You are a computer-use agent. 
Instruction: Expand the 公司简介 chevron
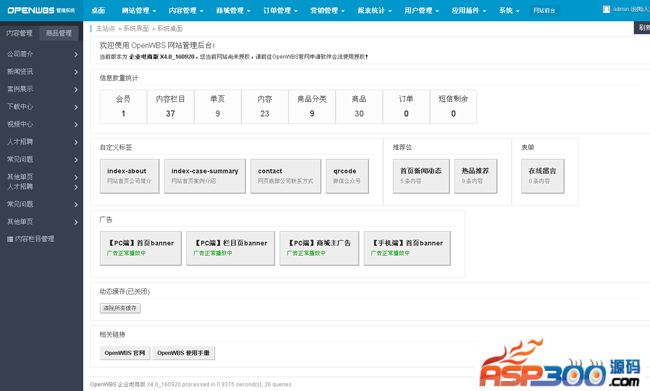[x=76, y=54]
